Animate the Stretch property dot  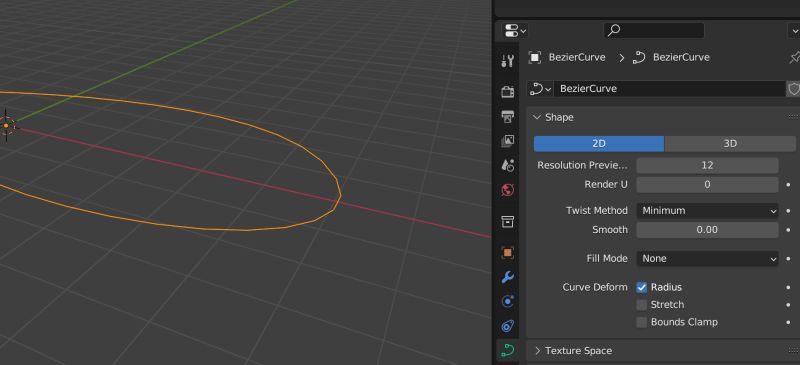click(789, 305)
